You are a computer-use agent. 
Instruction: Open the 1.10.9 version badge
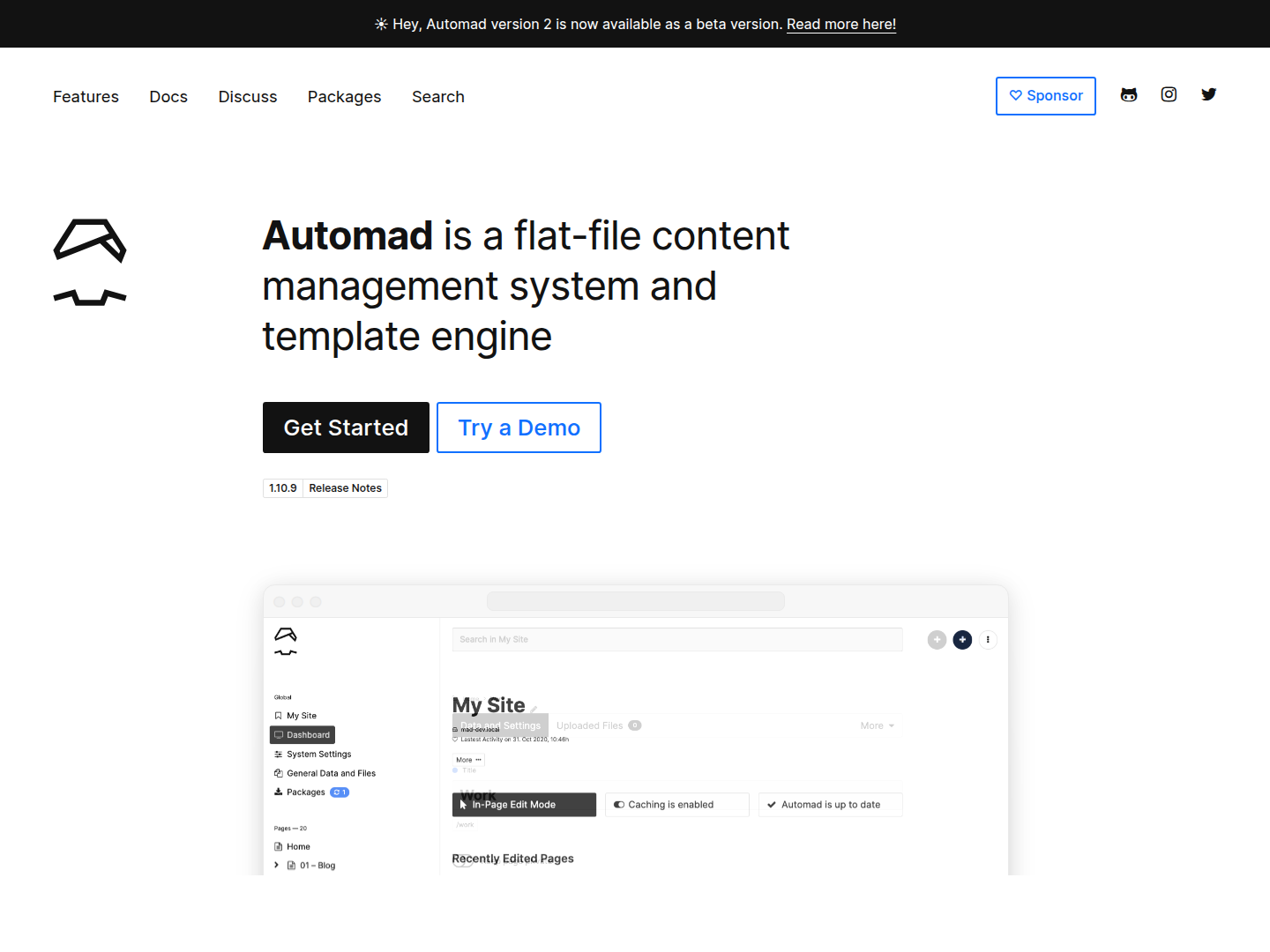point(283,488)
